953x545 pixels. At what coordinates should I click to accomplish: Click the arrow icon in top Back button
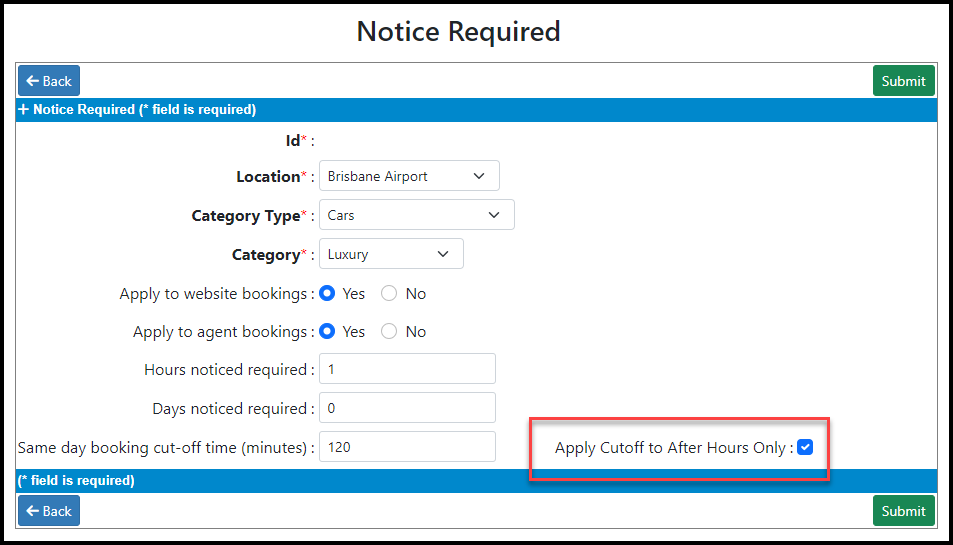(x=33, y=81)
